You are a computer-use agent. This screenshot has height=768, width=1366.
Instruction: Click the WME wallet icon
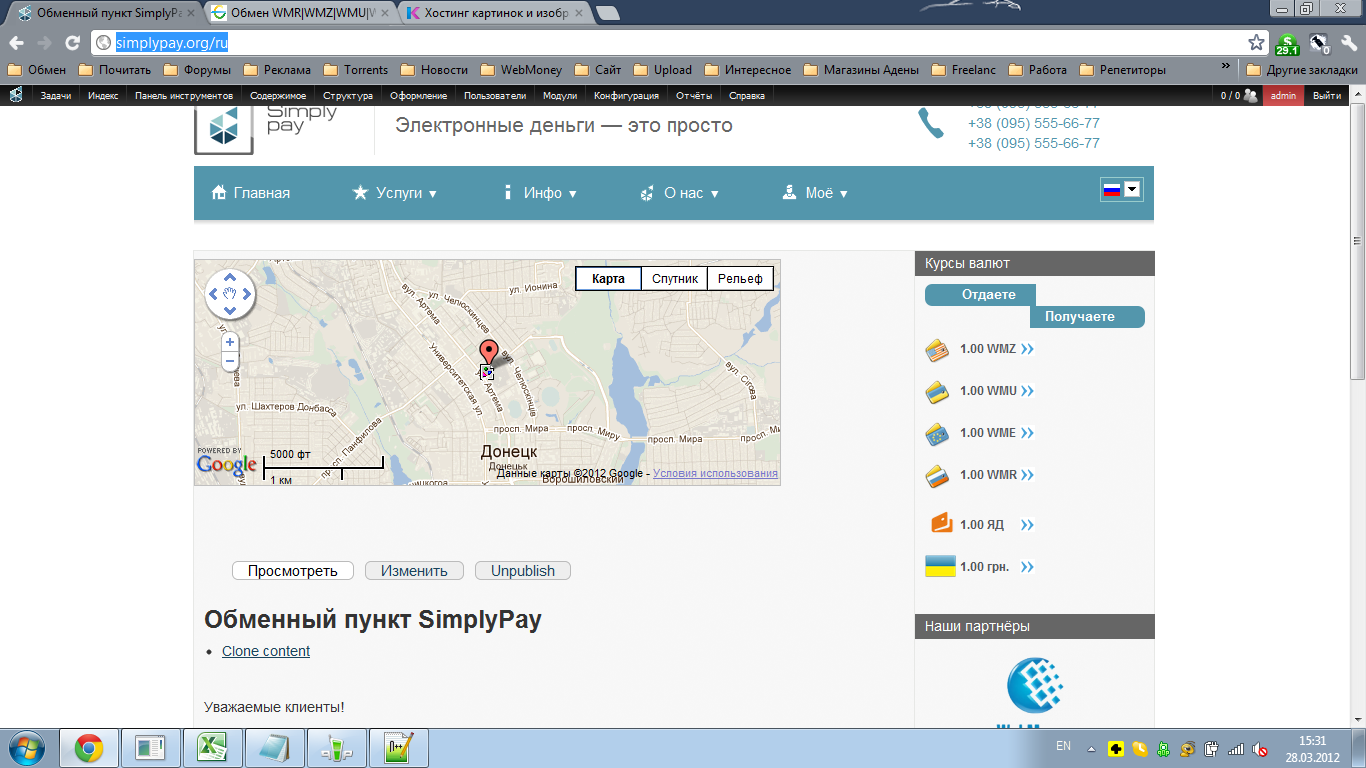[x=937, y=434]
